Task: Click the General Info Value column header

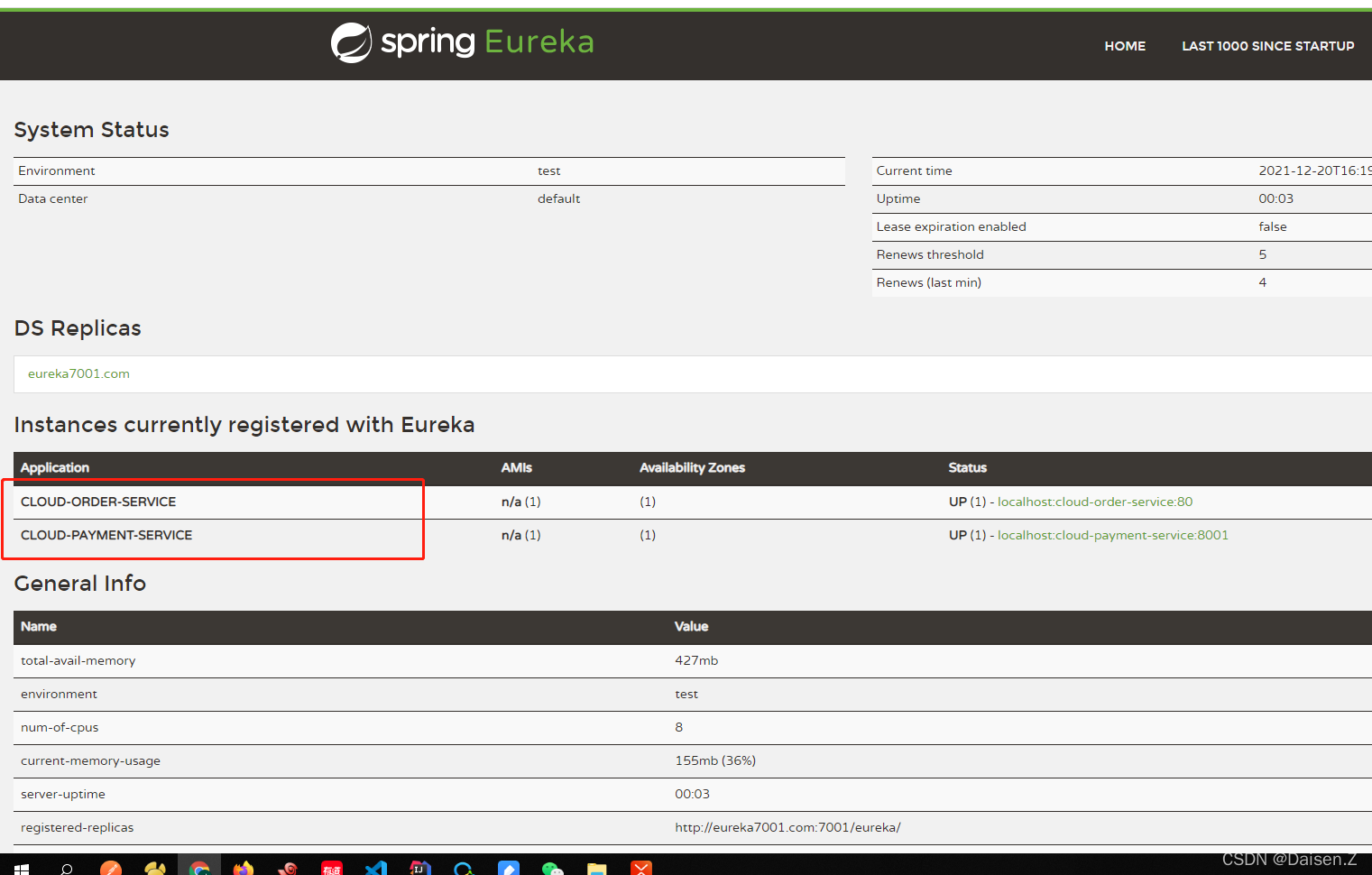Action: click(x=691, y=626)
